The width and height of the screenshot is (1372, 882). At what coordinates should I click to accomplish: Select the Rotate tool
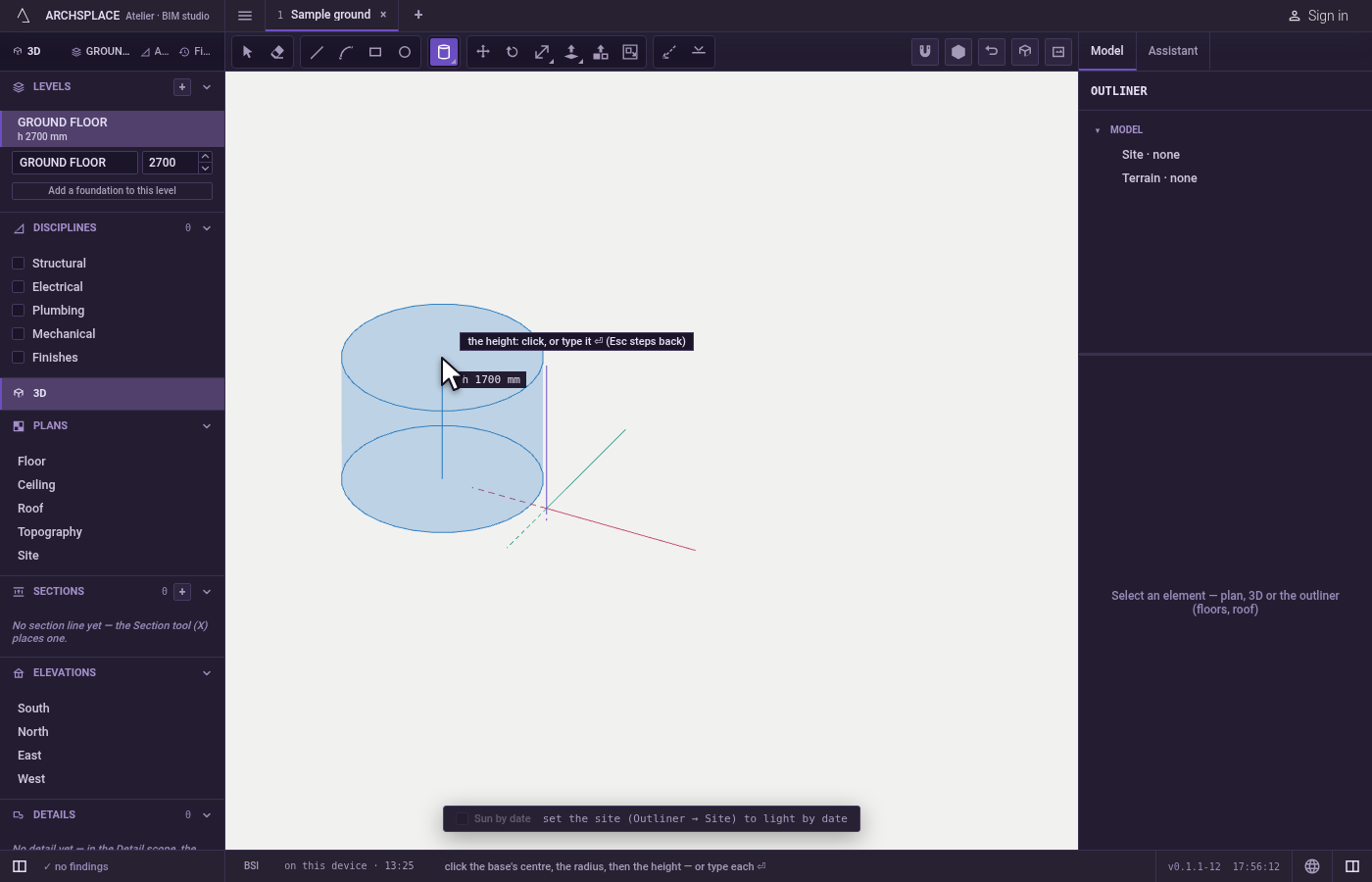[513, 52]
